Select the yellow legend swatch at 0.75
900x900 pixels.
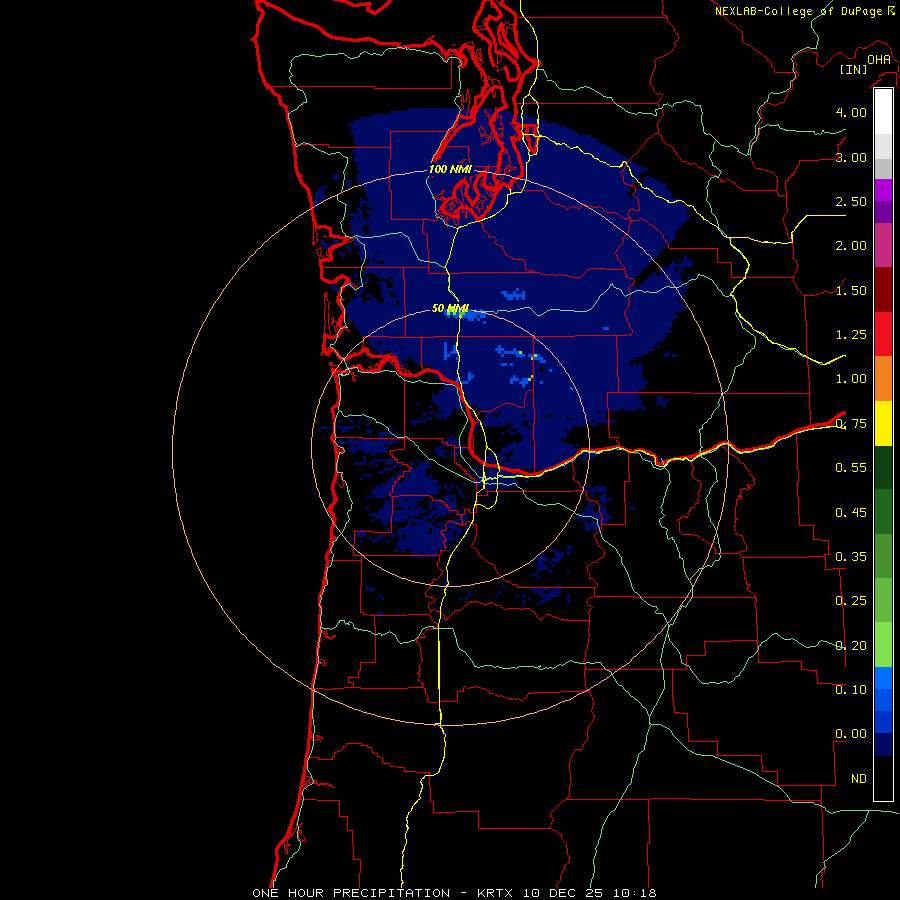click(883, 424)
